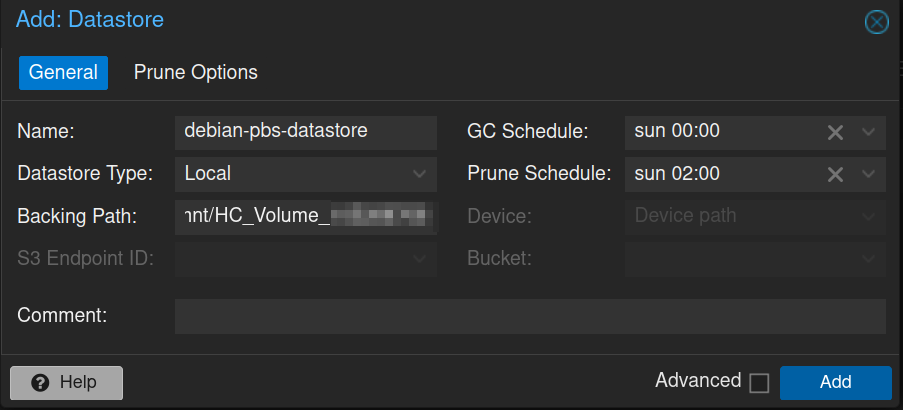Image resolution: width=903 pixels, height=410 pixels.
Task: Open the GC Schedule dropdown arrow
Action: [x=868, y=132]
